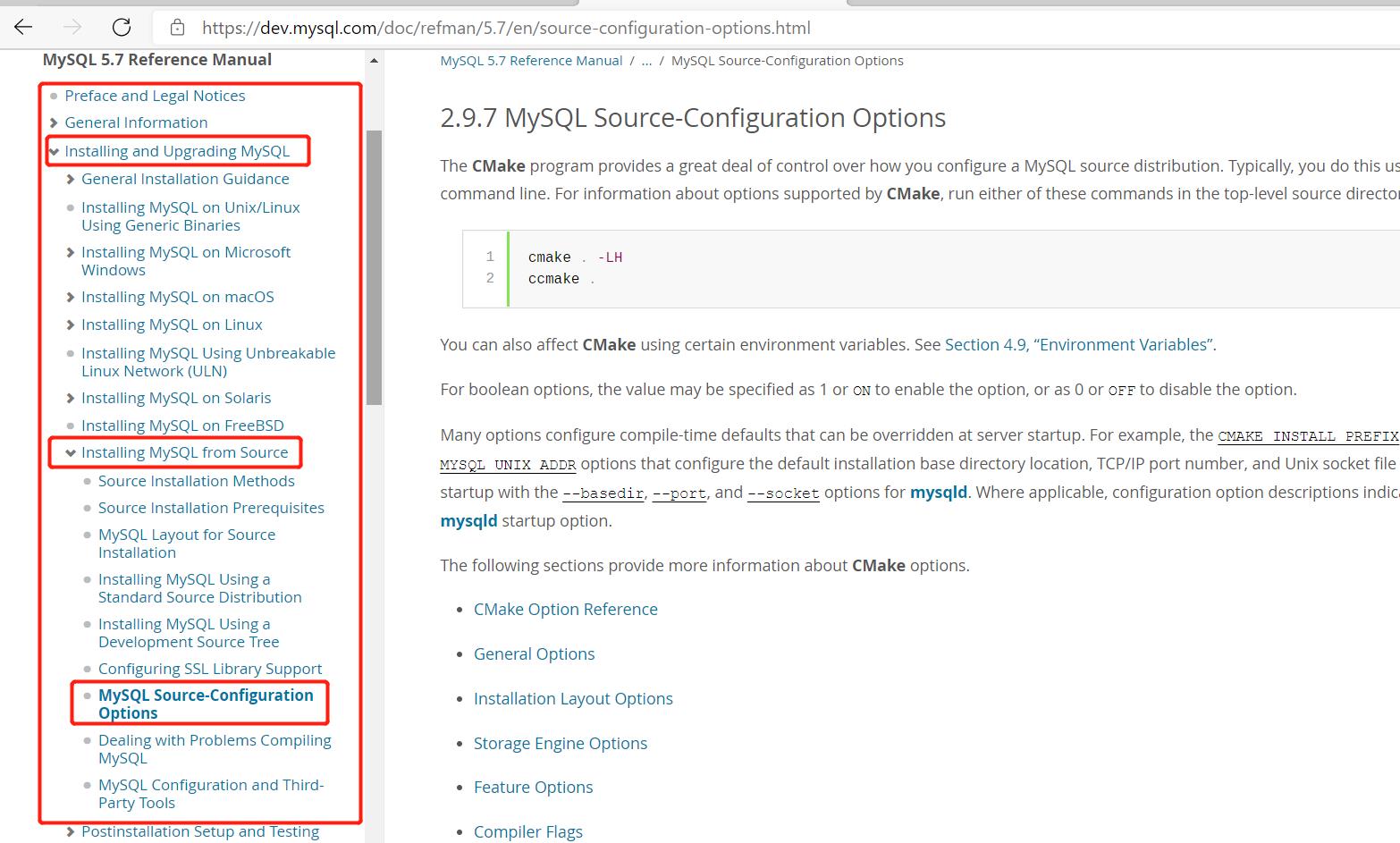Open Storage Engine Options link
The image size is (1400, 843).
click(x=561, y=744)
